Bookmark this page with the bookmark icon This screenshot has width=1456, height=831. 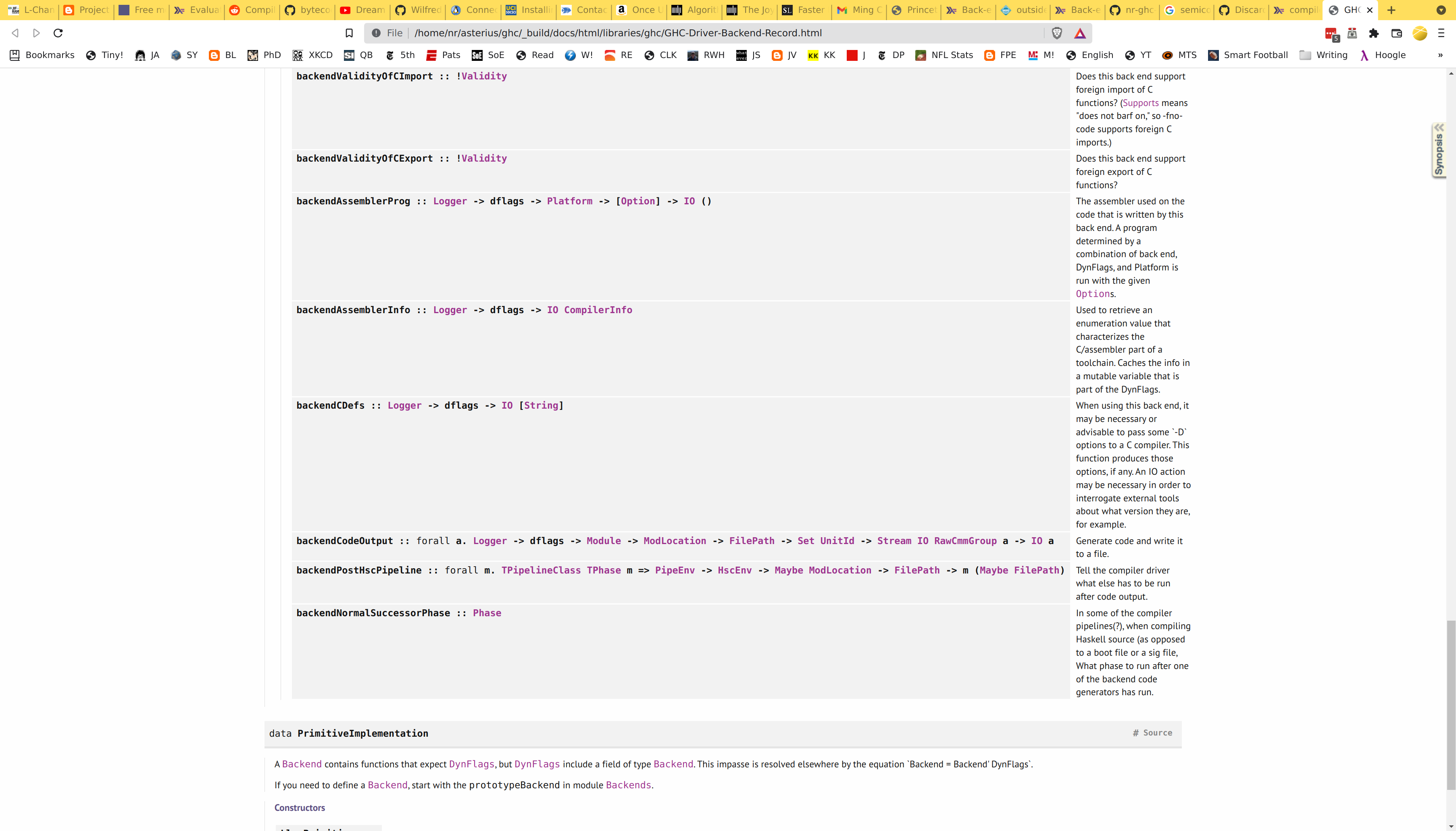pyautogui.click(x=350, y=33)
